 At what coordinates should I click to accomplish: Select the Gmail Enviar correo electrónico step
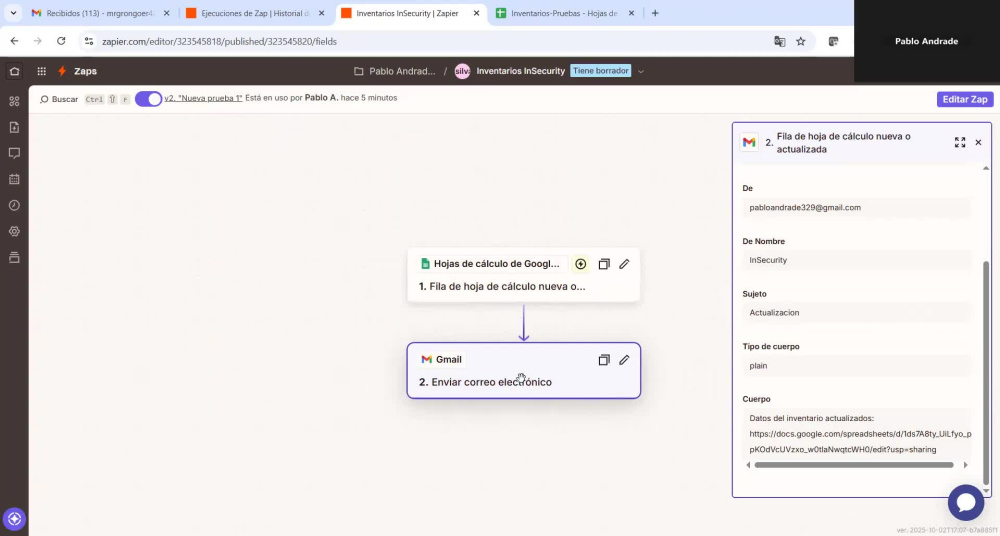524,371
